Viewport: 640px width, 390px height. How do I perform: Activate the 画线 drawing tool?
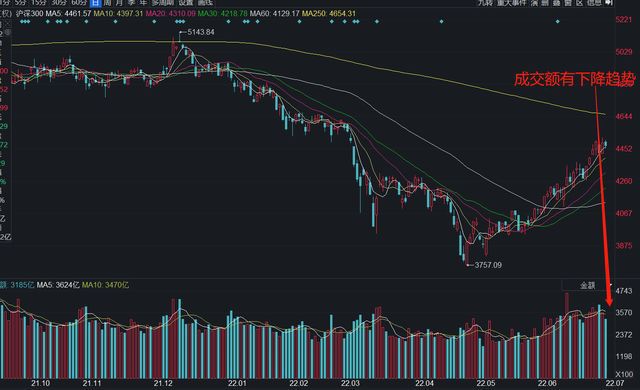[x=205, y=2]
